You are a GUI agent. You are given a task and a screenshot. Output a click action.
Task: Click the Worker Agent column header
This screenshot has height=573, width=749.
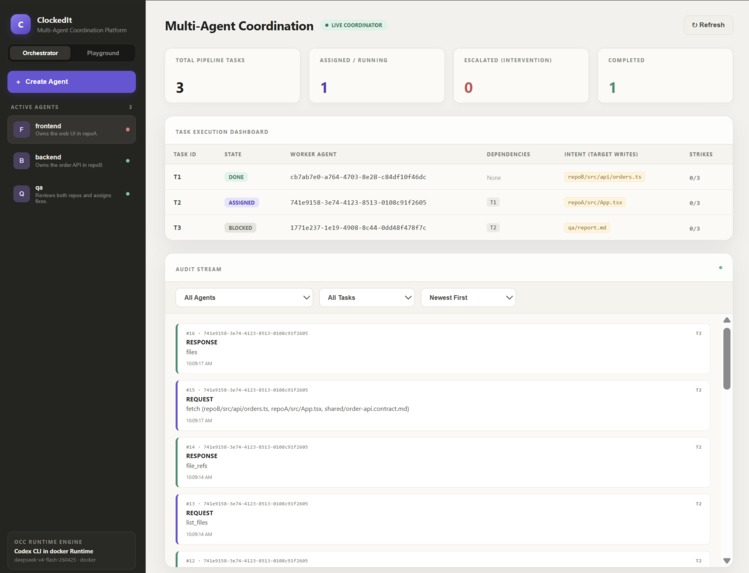pos(313,154)
